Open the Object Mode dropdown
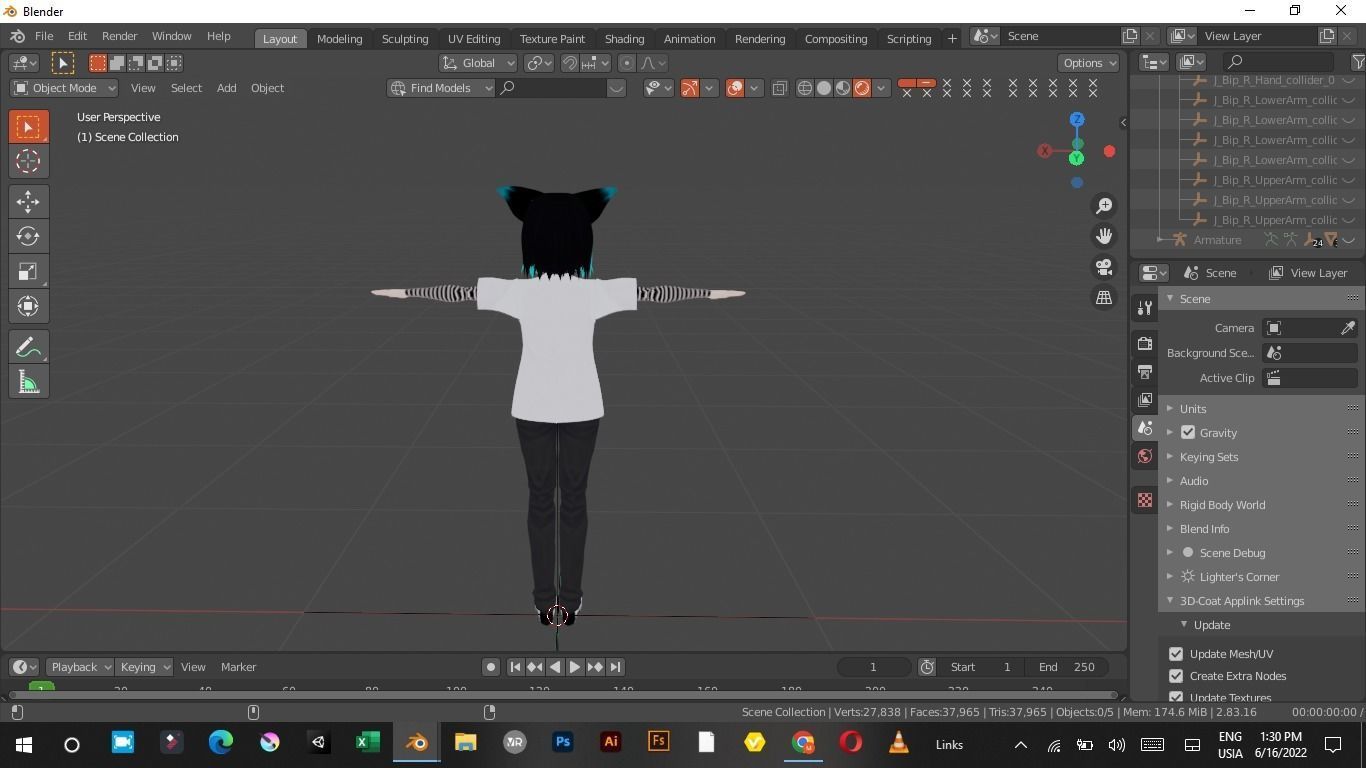 [65, 87]
